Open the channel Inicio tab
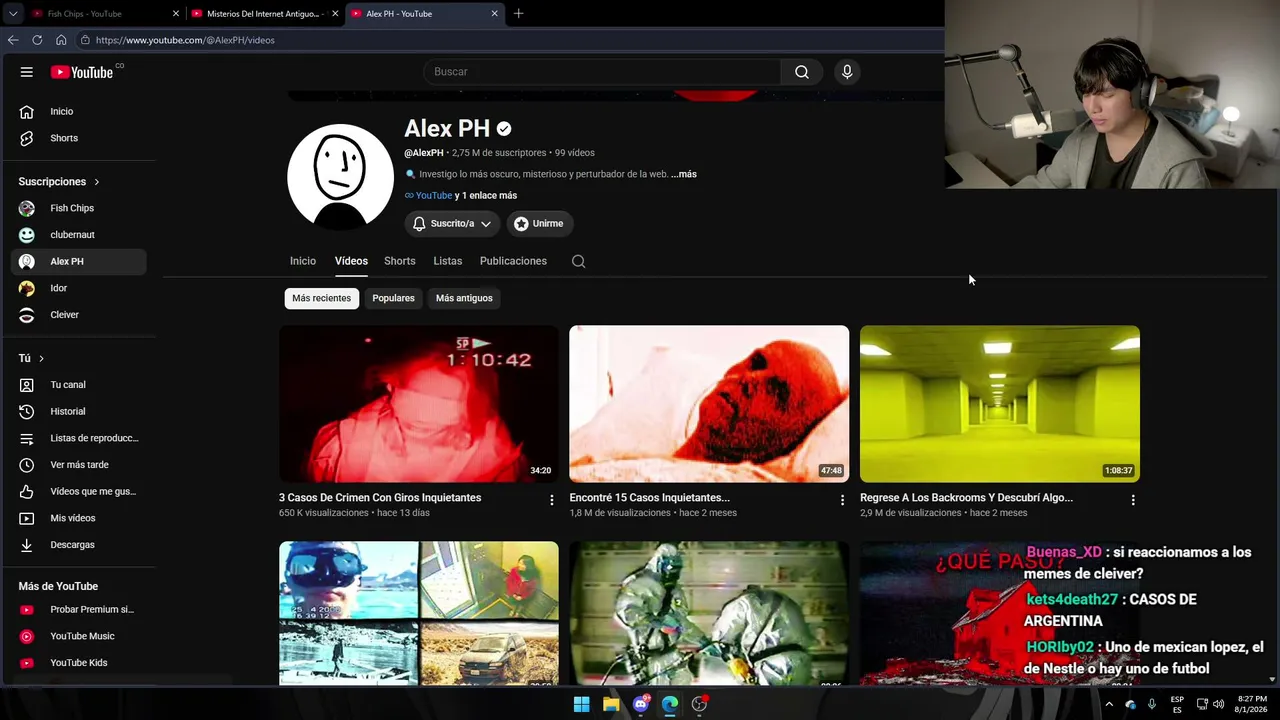Viewport: 1280px width, 720px height. pyautogui.click(x=303, y=261)
